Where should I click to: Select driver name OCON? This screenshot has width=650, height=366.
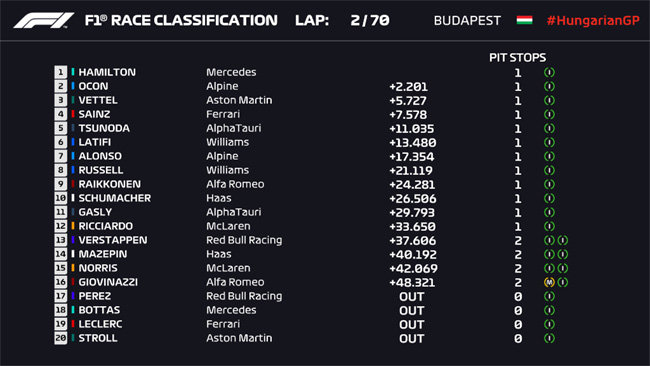(94, 86)
